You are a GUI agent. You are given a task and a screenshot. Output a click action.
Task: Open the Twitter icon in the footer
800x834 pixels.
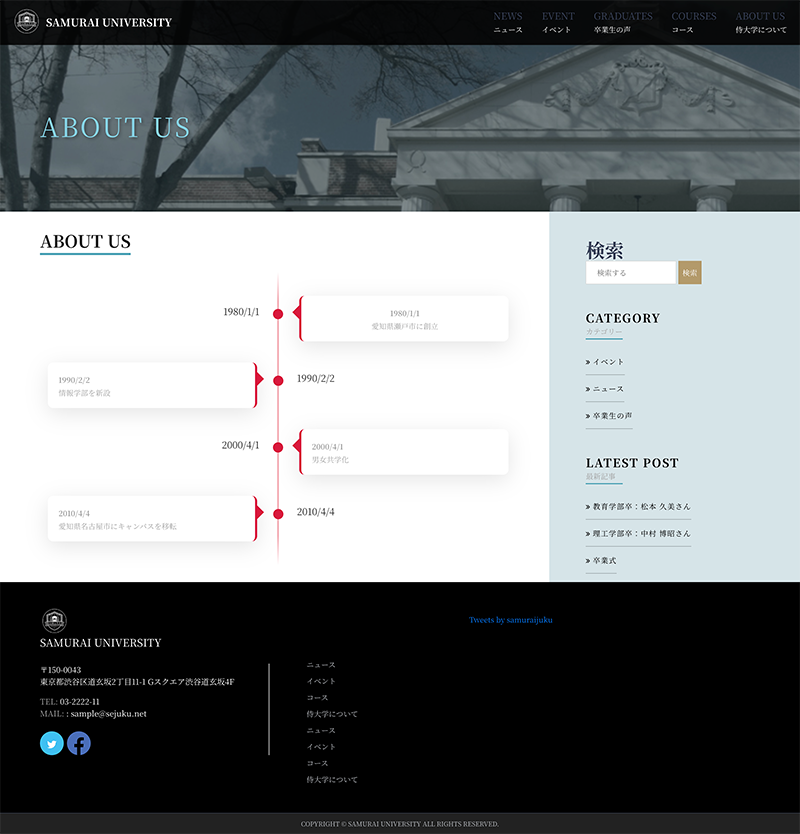[x=52, y=743]
